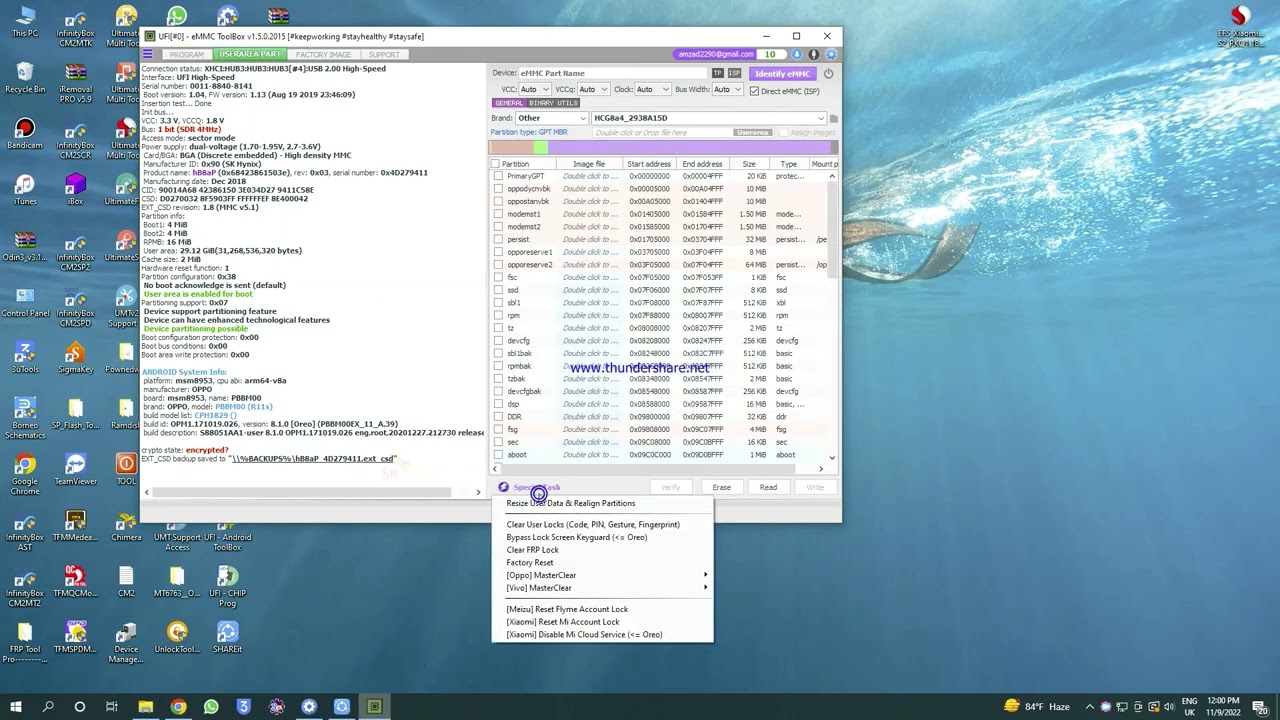The image size is (1280, 720).
Task: Click the Read button
Action: click(x=768, y=487)
